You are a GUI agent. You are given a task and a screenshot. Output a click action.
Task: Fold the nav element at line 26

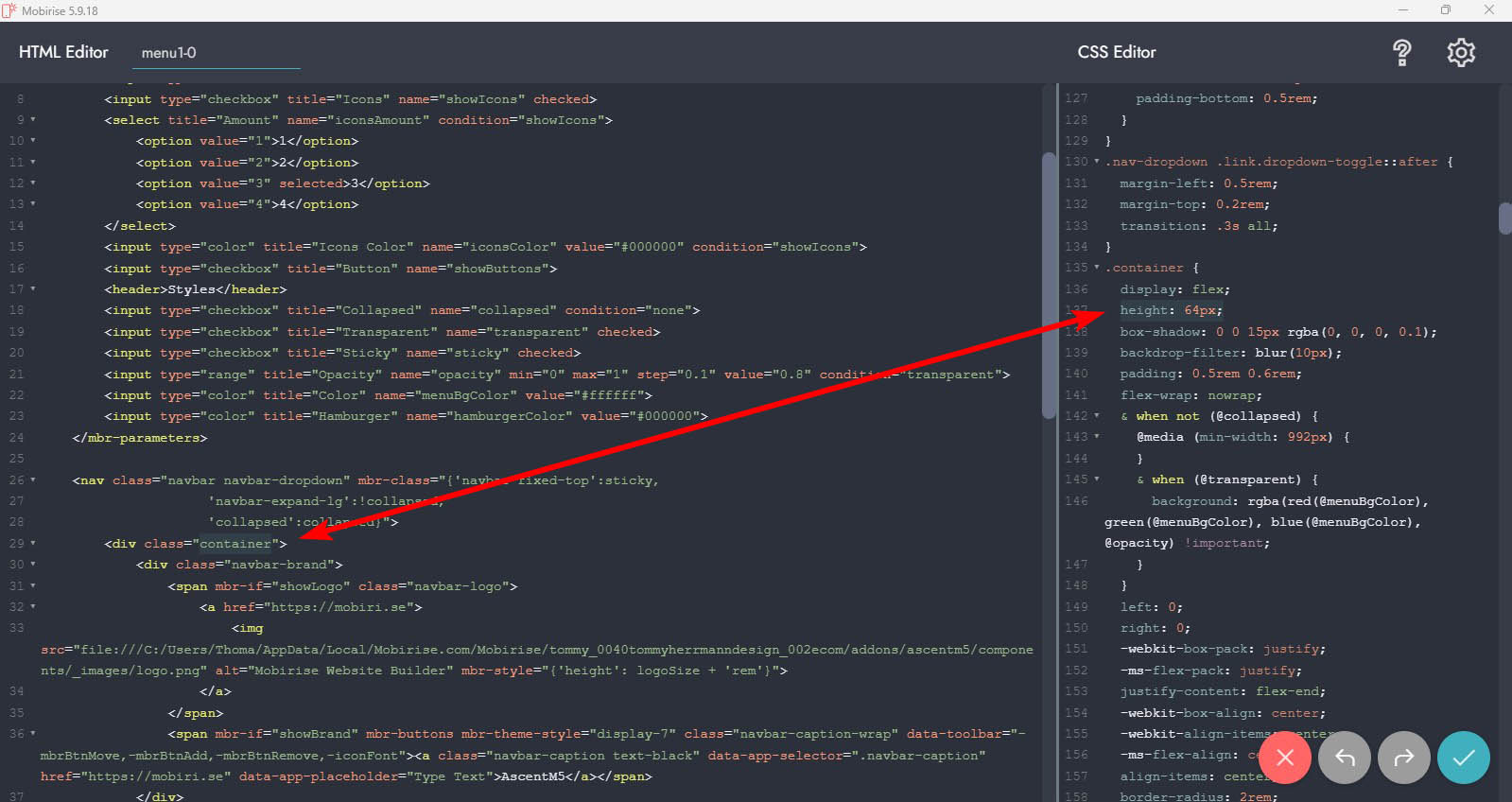33,480
